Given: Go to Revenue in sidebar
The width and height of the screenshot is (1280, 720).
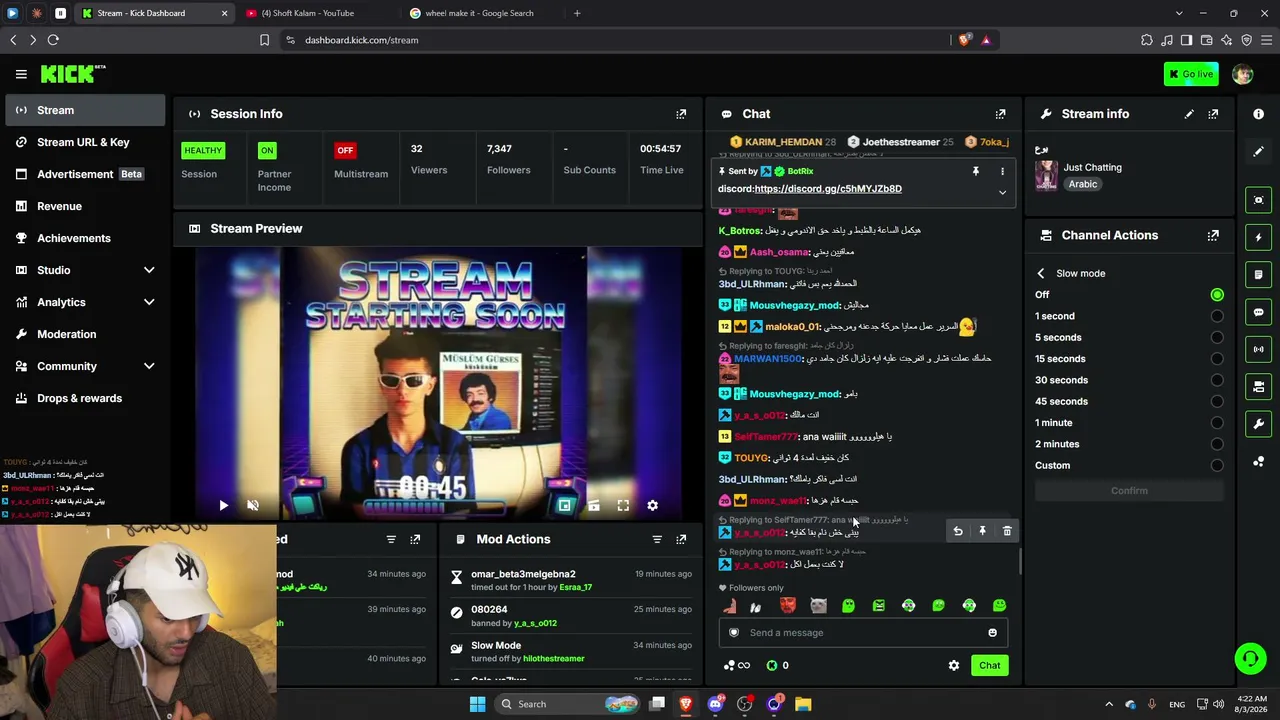Looking at the screenshot, I should (x=85, y=206).
